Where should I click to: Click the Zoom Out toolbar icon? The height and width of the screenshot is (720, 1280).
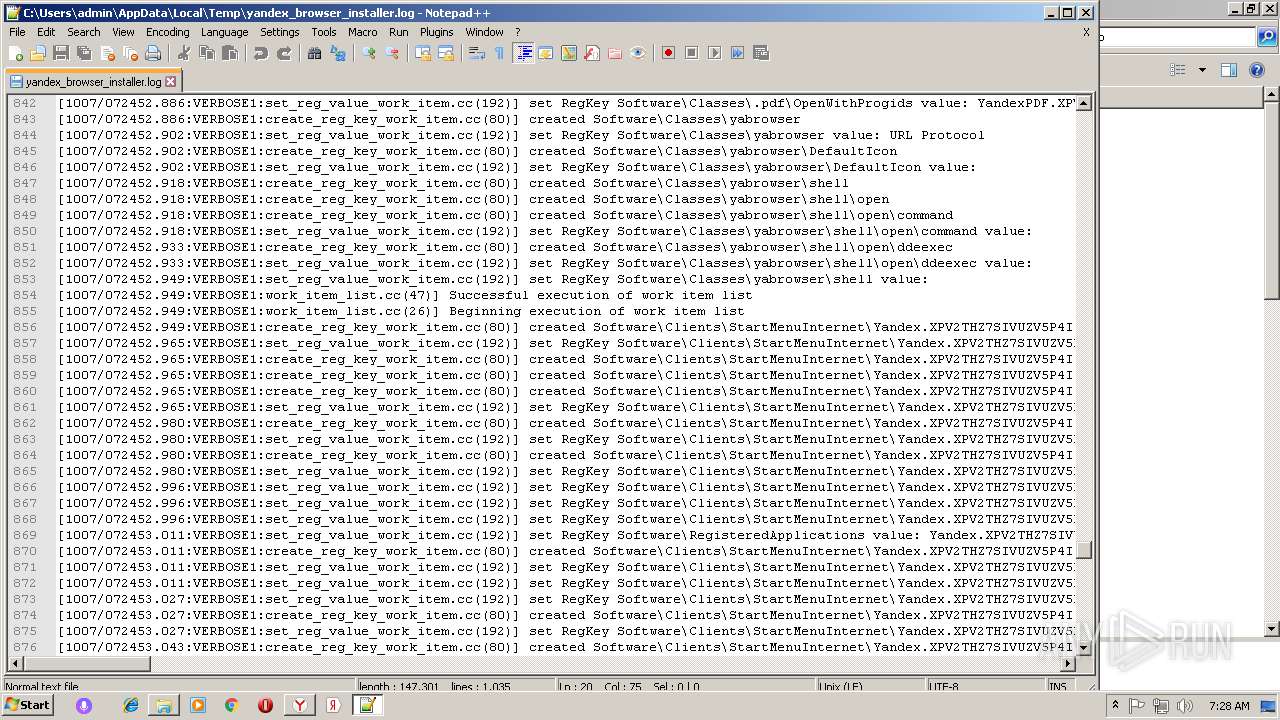[x=392, y=53]
